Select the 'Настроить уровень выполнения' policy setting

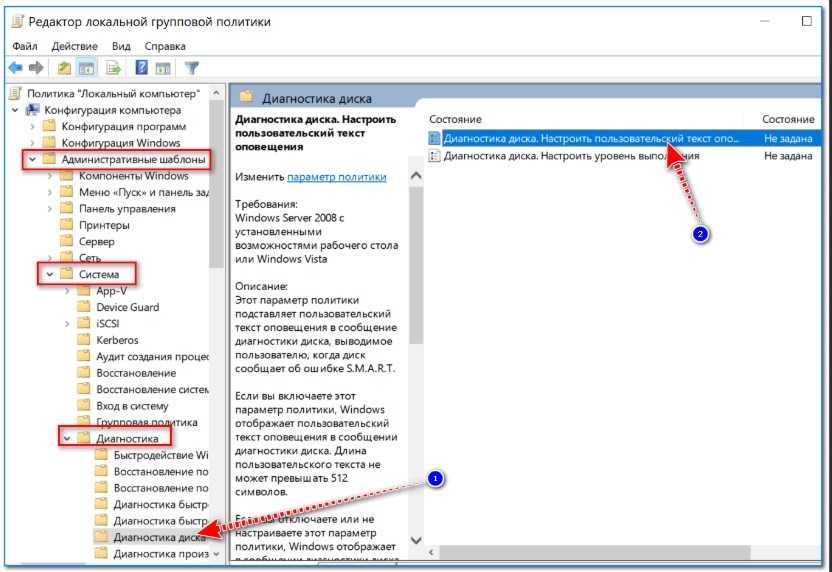point(570,156)
